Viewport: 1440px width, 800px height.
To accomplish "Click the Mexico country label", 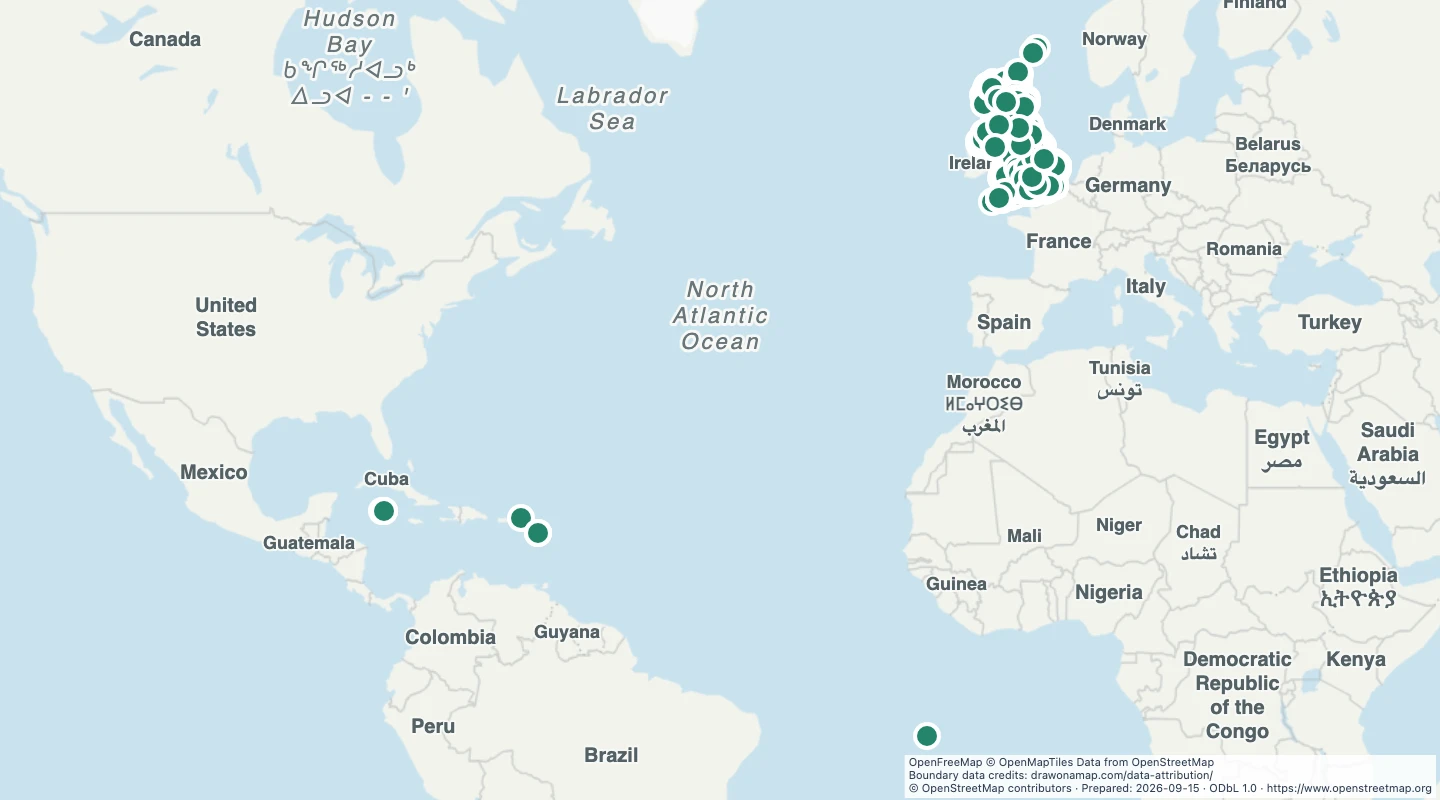I will [x=214, y=472].
